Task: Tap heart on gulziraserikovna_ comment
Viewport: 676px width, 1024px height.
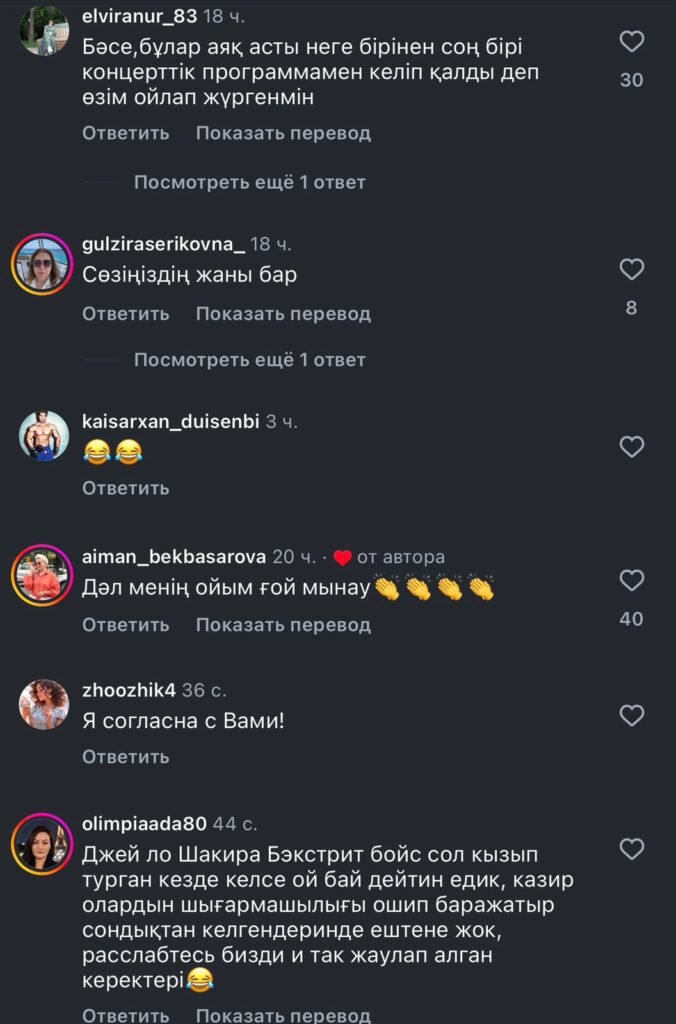Action: 632,269
